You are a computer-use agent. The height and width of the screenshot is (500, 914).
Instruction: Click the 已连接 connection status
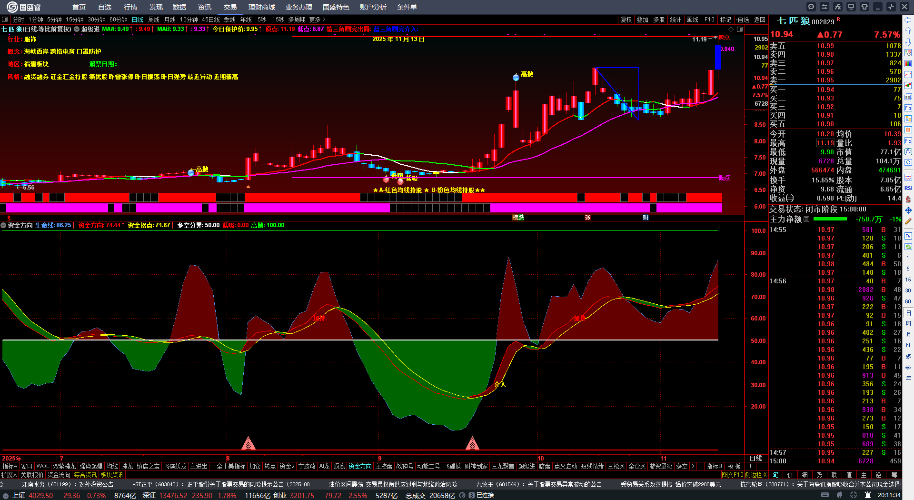point(485,495)
